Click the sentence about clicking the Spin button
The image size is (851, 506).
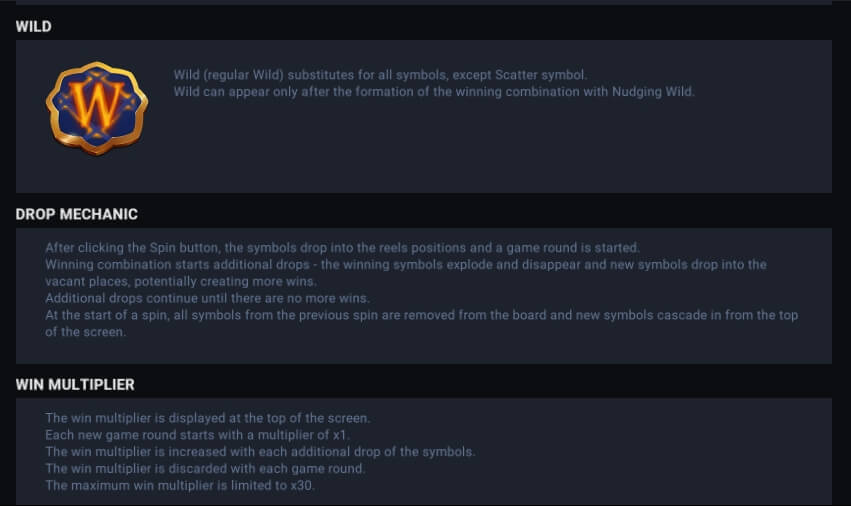point(342,248)
